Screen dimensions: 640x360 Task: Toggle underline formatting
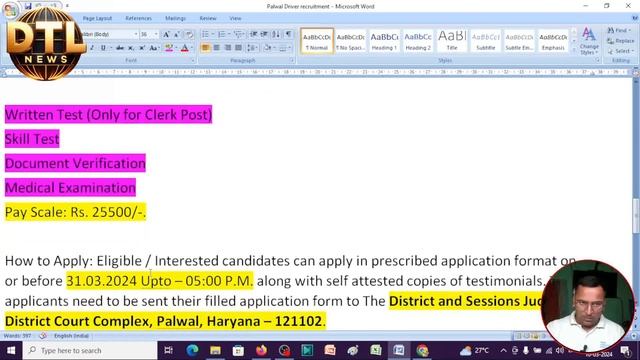click(103, 48)
